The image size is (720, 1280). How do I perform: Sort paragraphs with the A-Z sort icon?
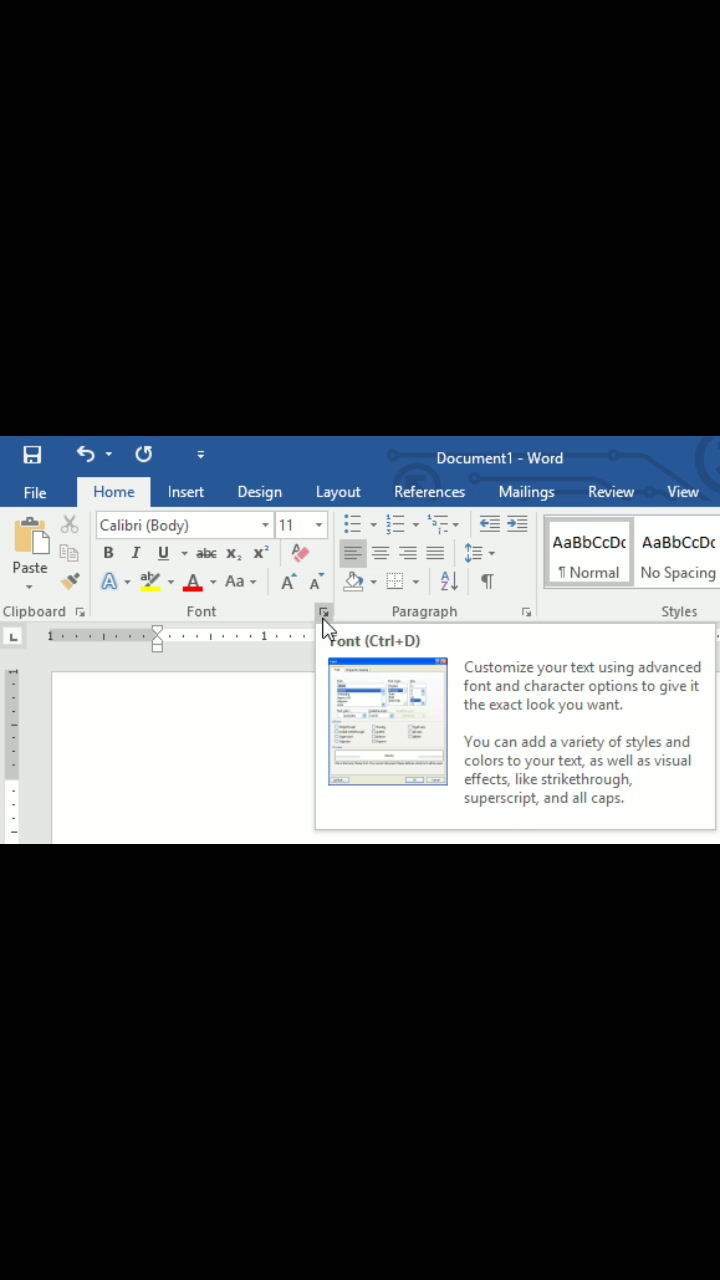(x=449, y=581)
